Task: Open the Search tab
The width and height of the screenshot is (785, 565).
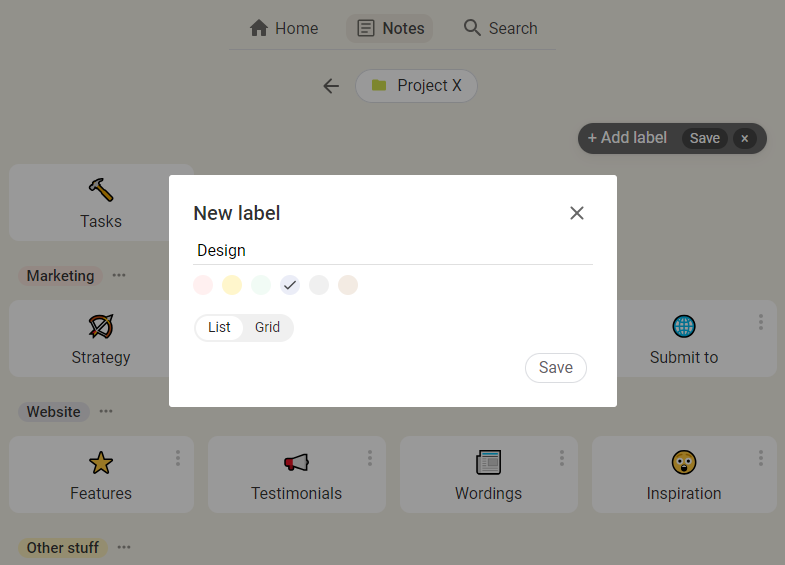Action: pos(501,29)
